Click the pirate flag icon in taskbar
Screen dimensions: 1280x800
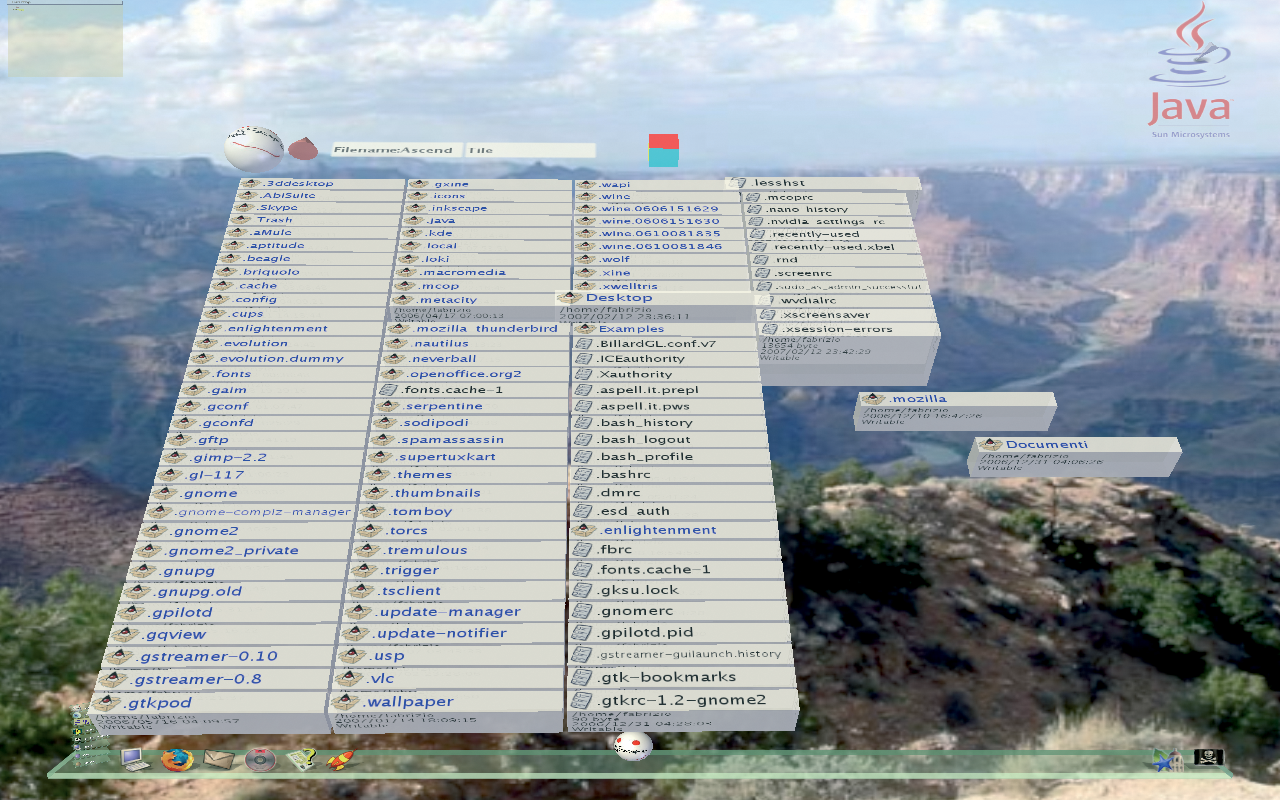coord(1209,758)
